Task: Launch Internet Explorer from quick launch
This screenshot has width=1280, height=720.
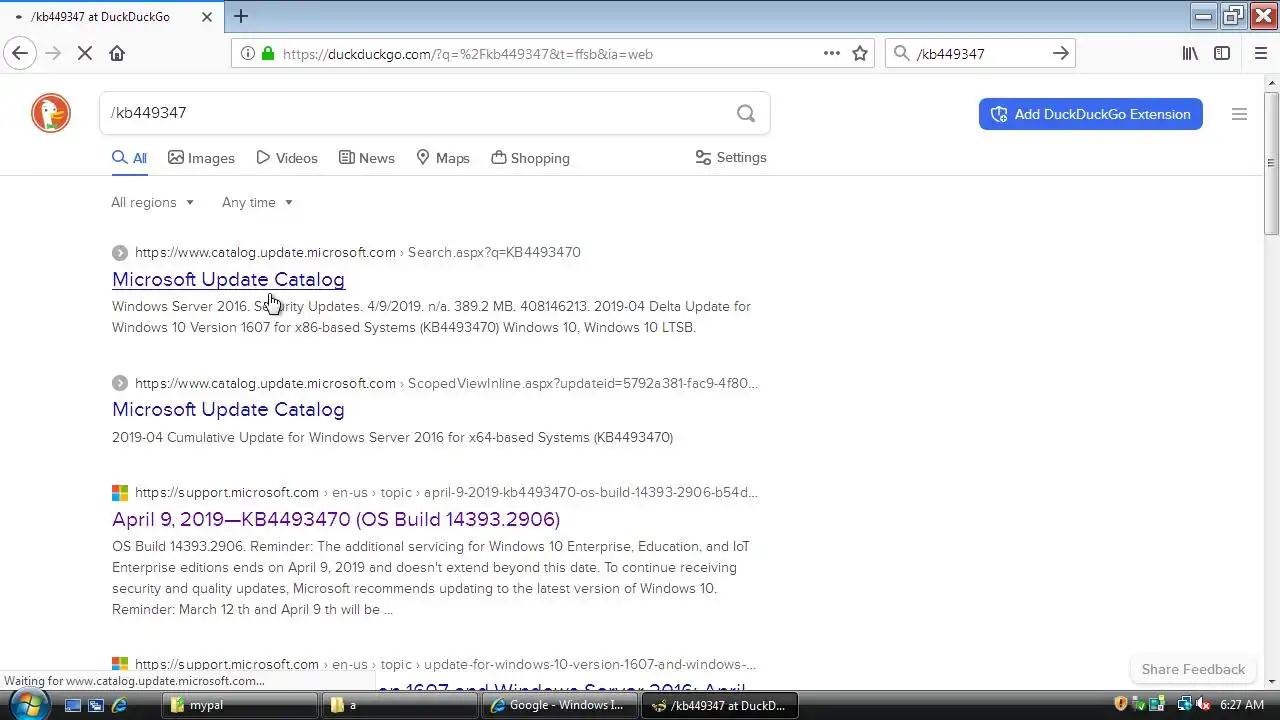Action: pyautogui.click(x=119, y=705)
